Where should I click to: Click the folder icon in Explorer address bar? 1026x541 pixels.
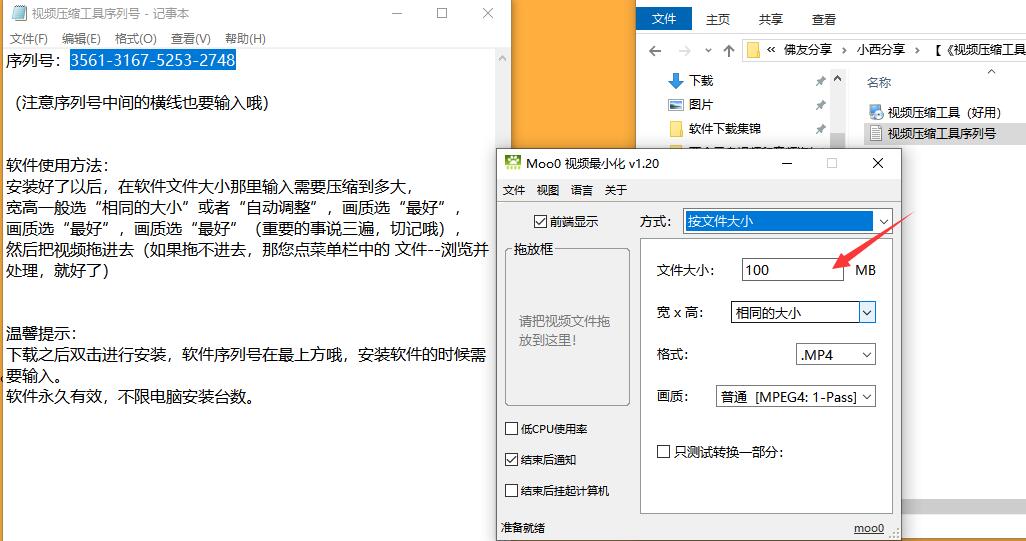tap(753, 50)
